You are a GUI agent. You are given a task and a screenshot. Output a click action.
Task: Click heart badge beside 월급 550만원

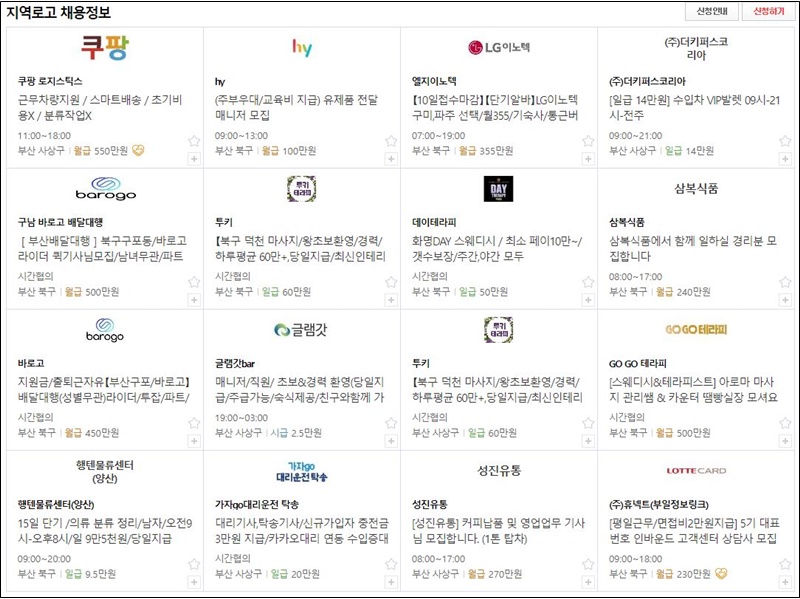[x=138, y=151]
